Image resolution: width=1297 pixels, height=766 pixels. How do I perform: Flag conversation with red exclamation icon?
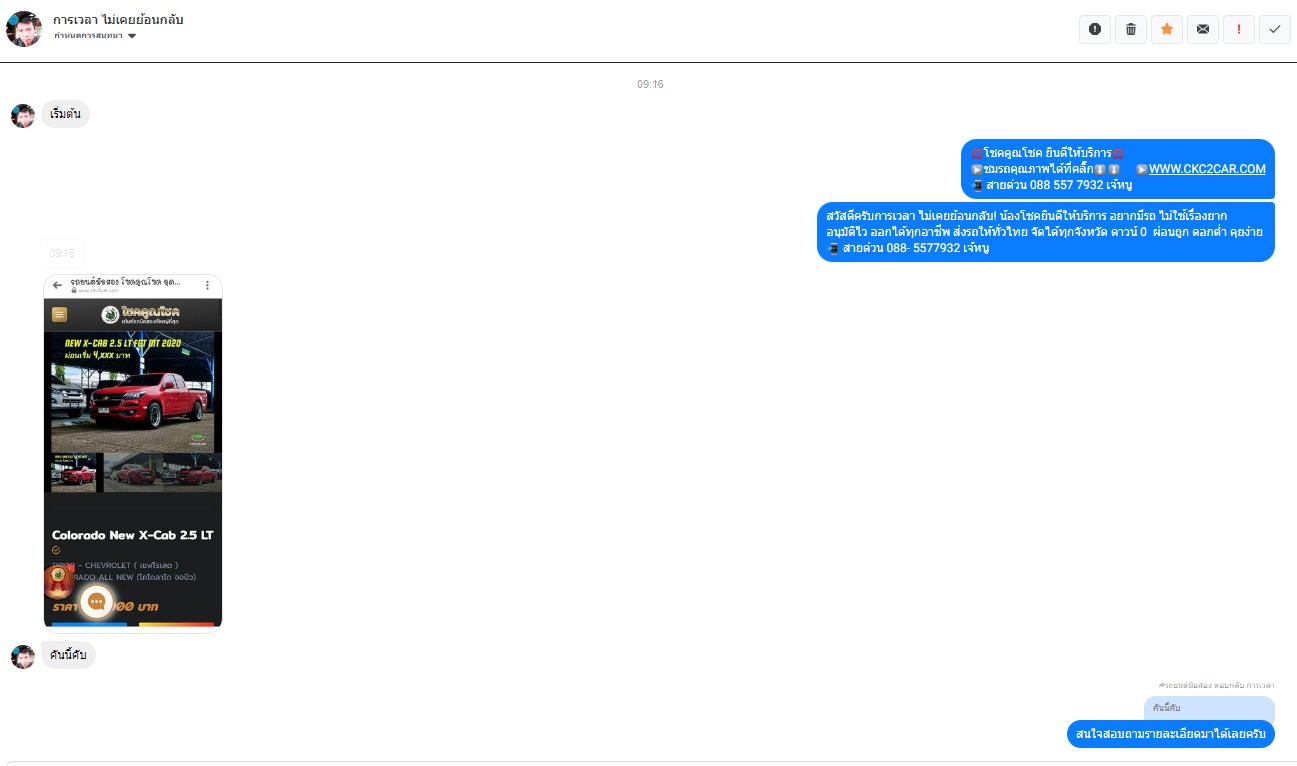click(x=1239, y=29)
